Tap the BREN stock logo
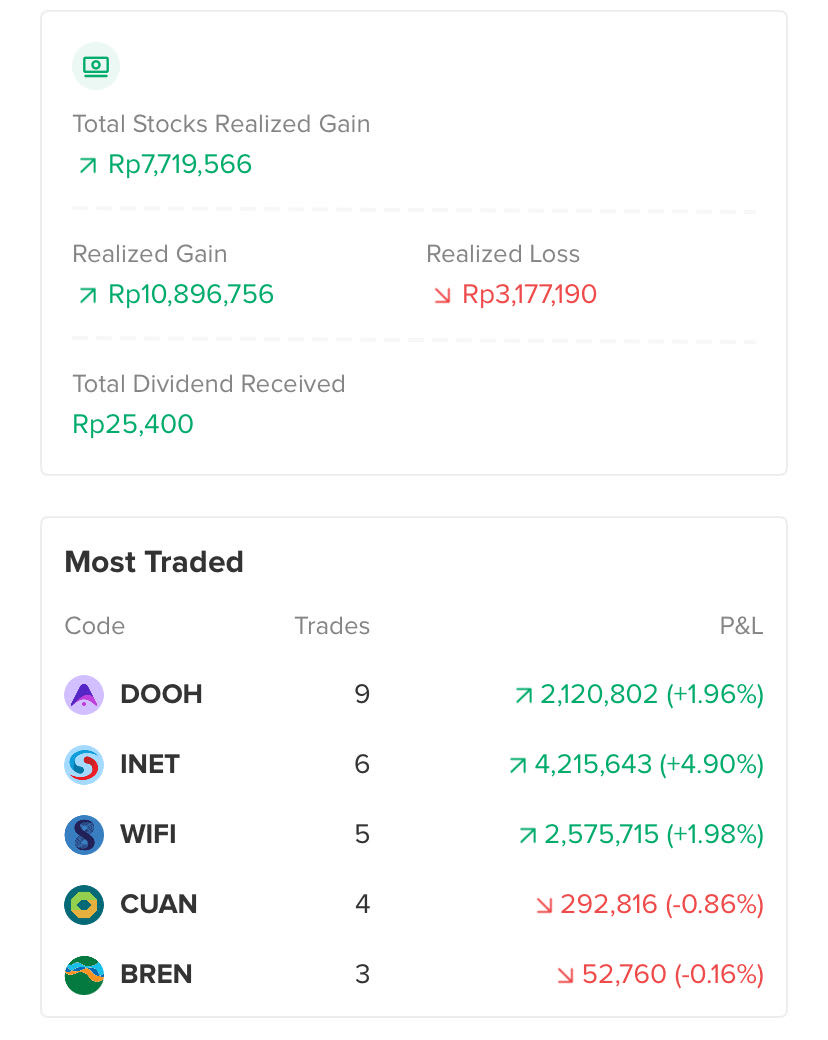828x1040 pixels. pyautogui.click(x=84, y=975)
